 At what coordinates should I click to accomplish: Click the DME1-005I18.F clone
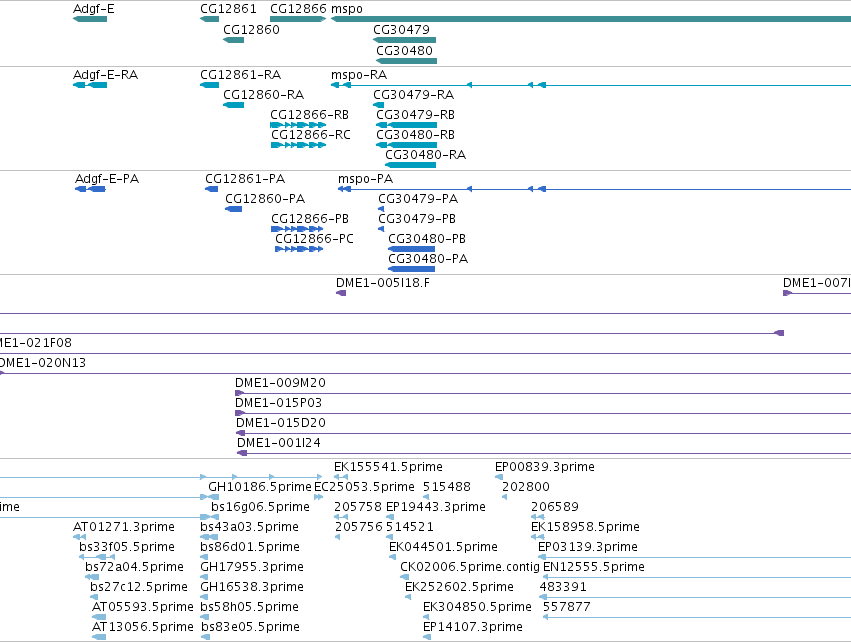[x=341, y=293]
